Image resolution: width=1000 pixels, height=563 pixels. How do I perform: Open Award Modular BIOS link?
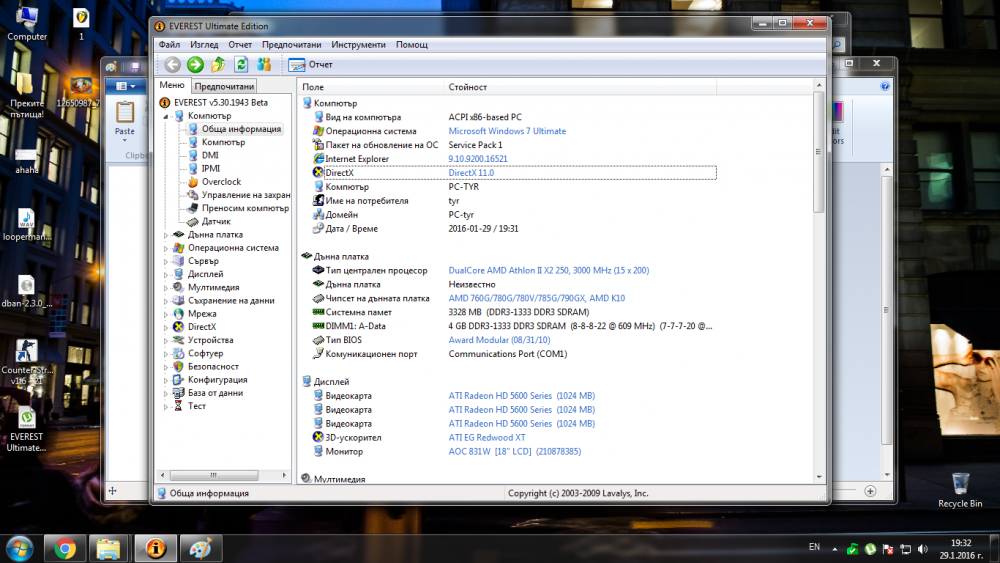pos(499,340)
